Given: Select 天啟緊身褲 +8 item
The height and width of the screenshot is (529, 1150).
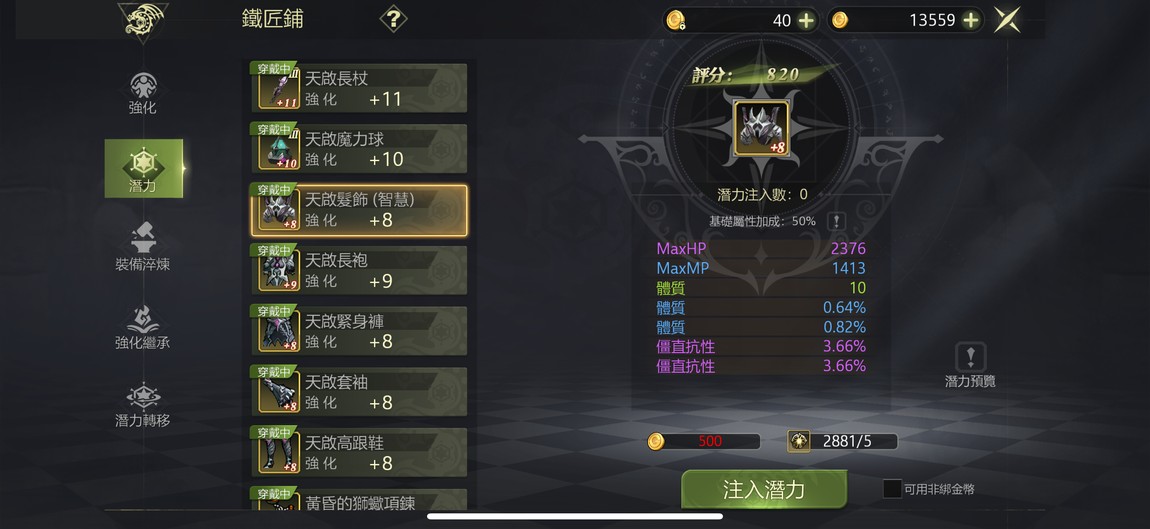Looking at the screenshot, I should (359, 332).
